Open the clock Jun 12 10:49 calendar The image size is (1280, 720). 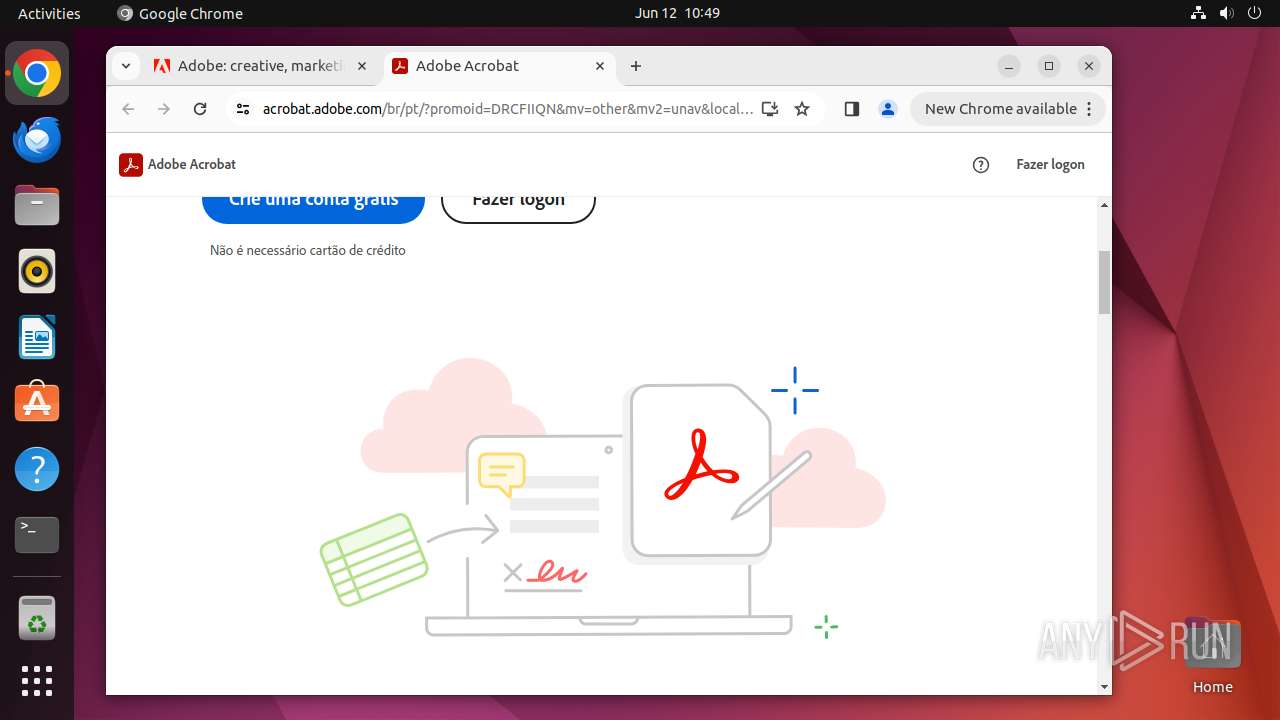point(677,13)
